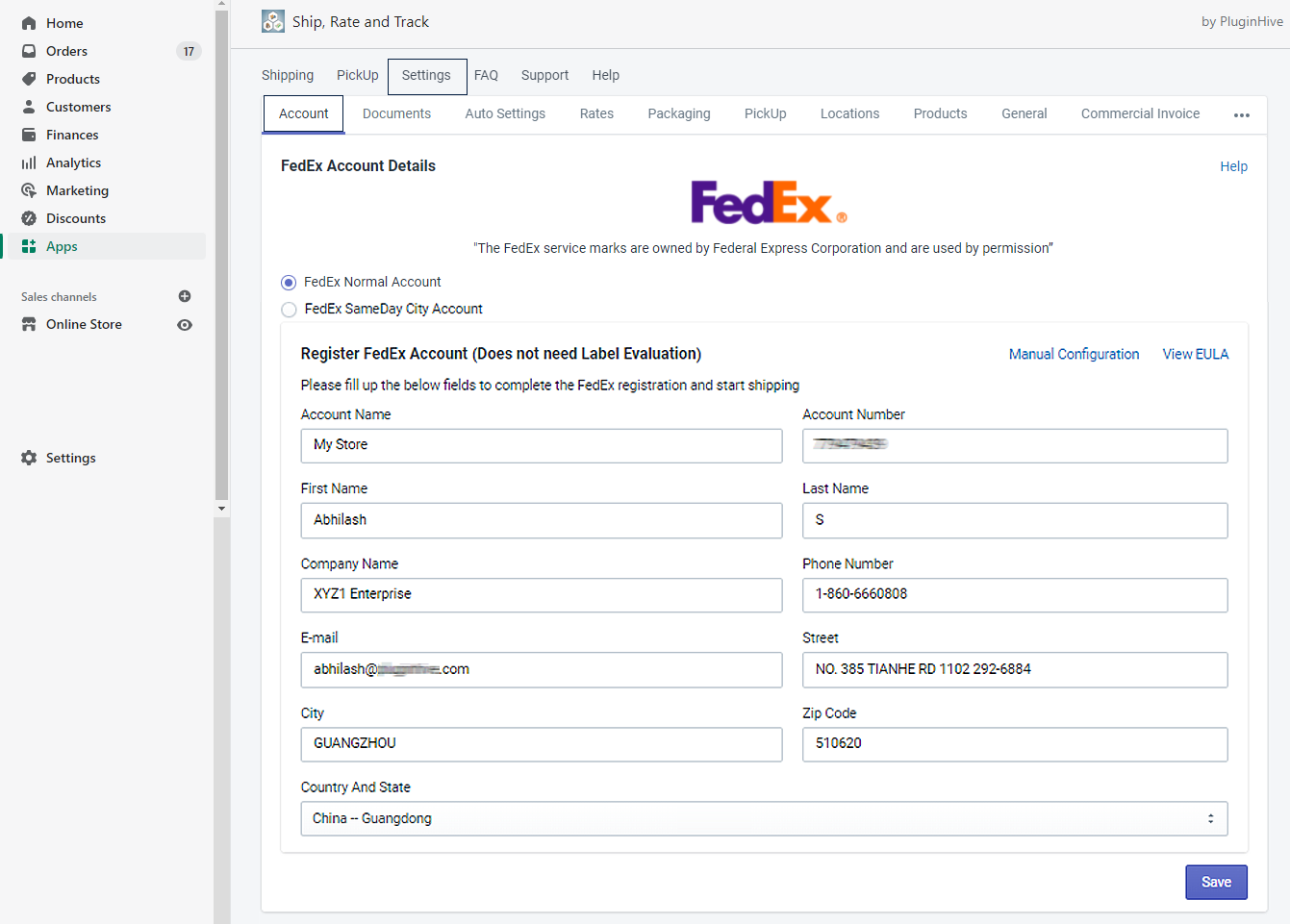Open Manual Configuration link
The image size is (1290, 924).
[x=1074, y=354]
